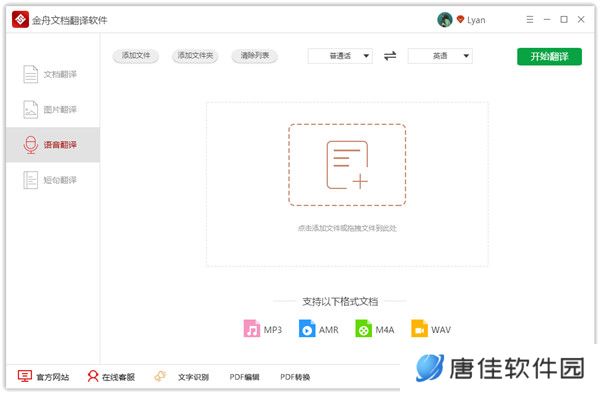Click the orange WAV format icon
Viewport: 600px width, 394px height.
click(419, 329)
